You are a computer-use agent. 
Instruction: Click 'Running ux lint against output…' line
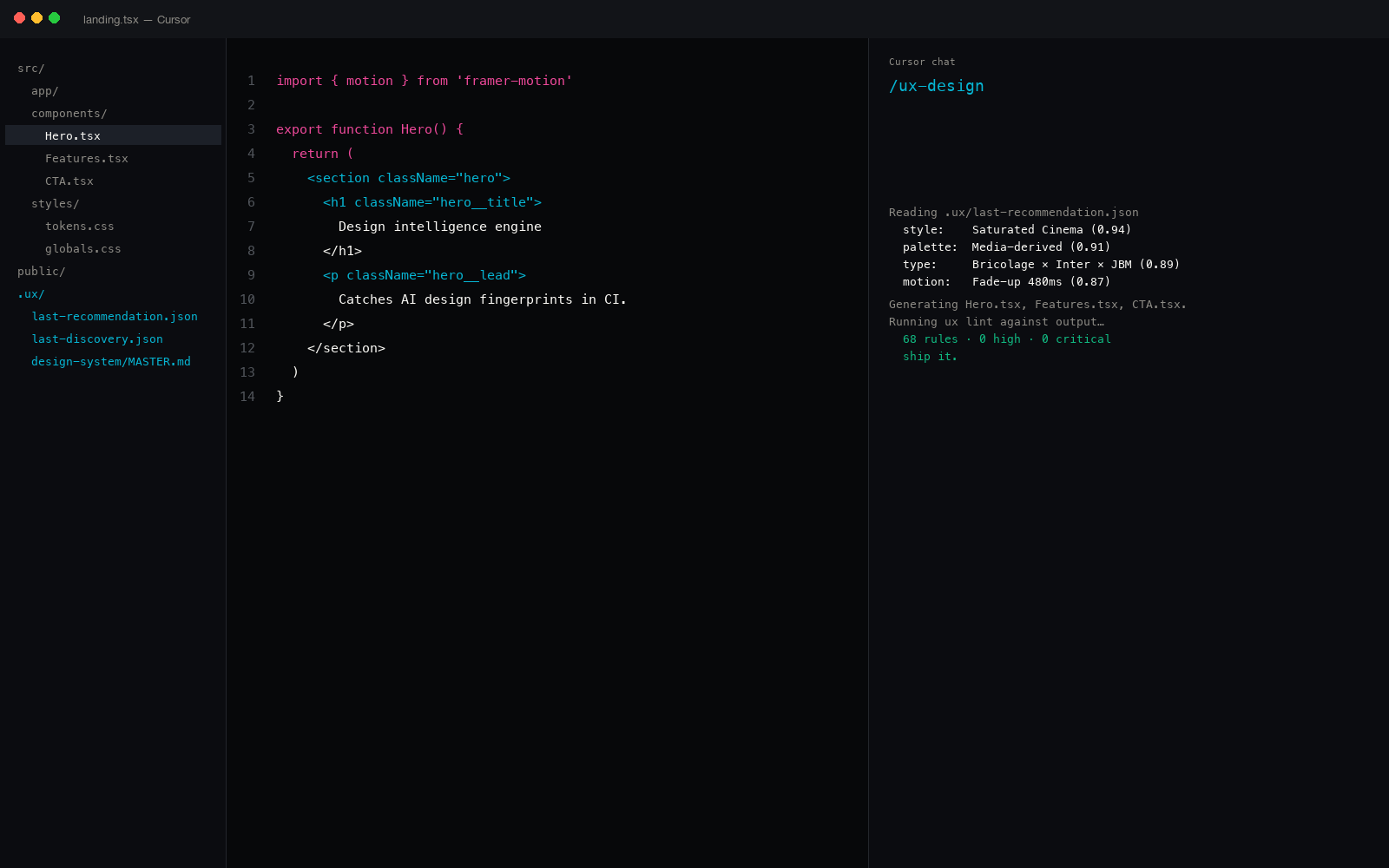coord(996,322)
